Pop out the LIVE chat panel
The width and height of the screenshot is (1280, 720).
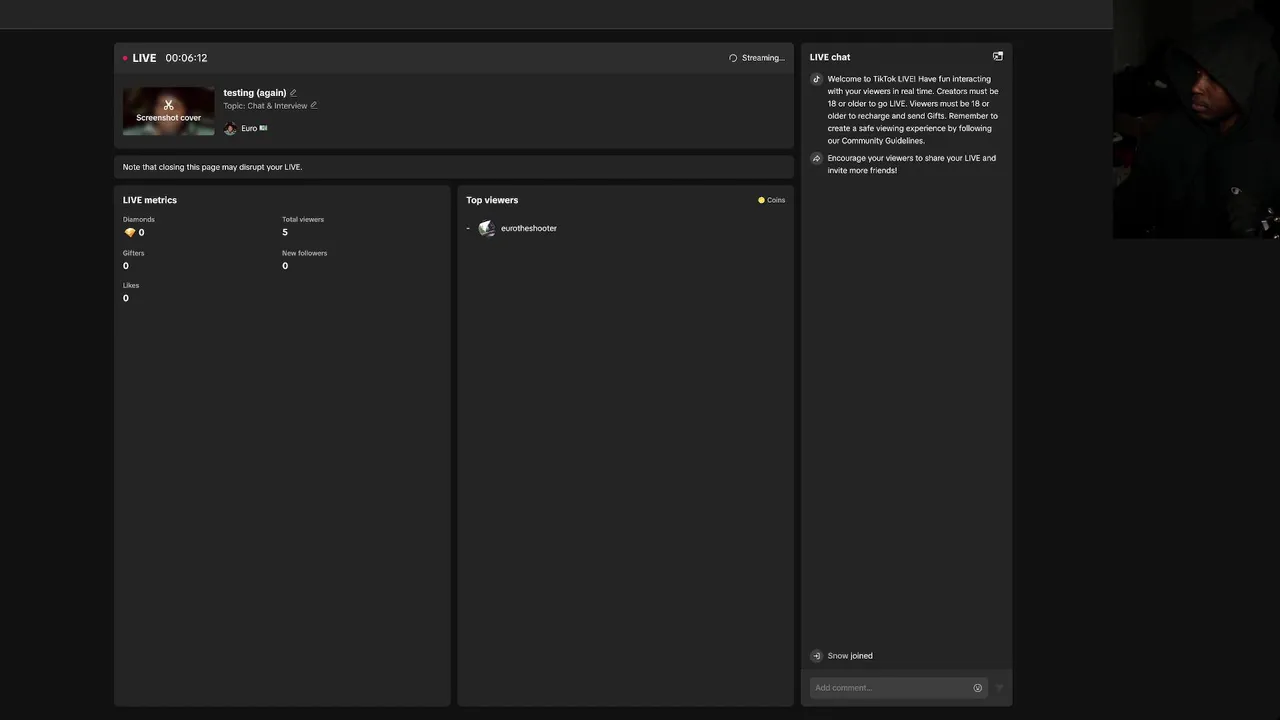click(997, 57)
